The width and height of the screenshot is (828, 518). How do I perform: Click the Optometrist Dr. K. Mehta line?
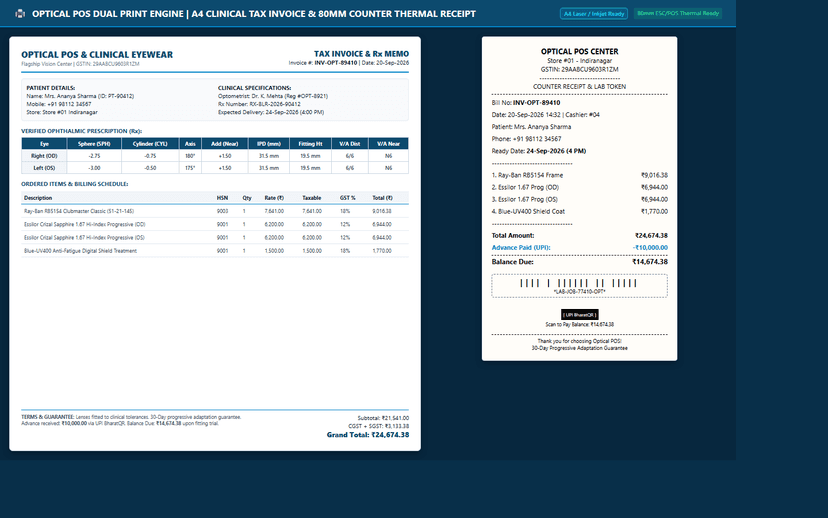click(273, 96)
